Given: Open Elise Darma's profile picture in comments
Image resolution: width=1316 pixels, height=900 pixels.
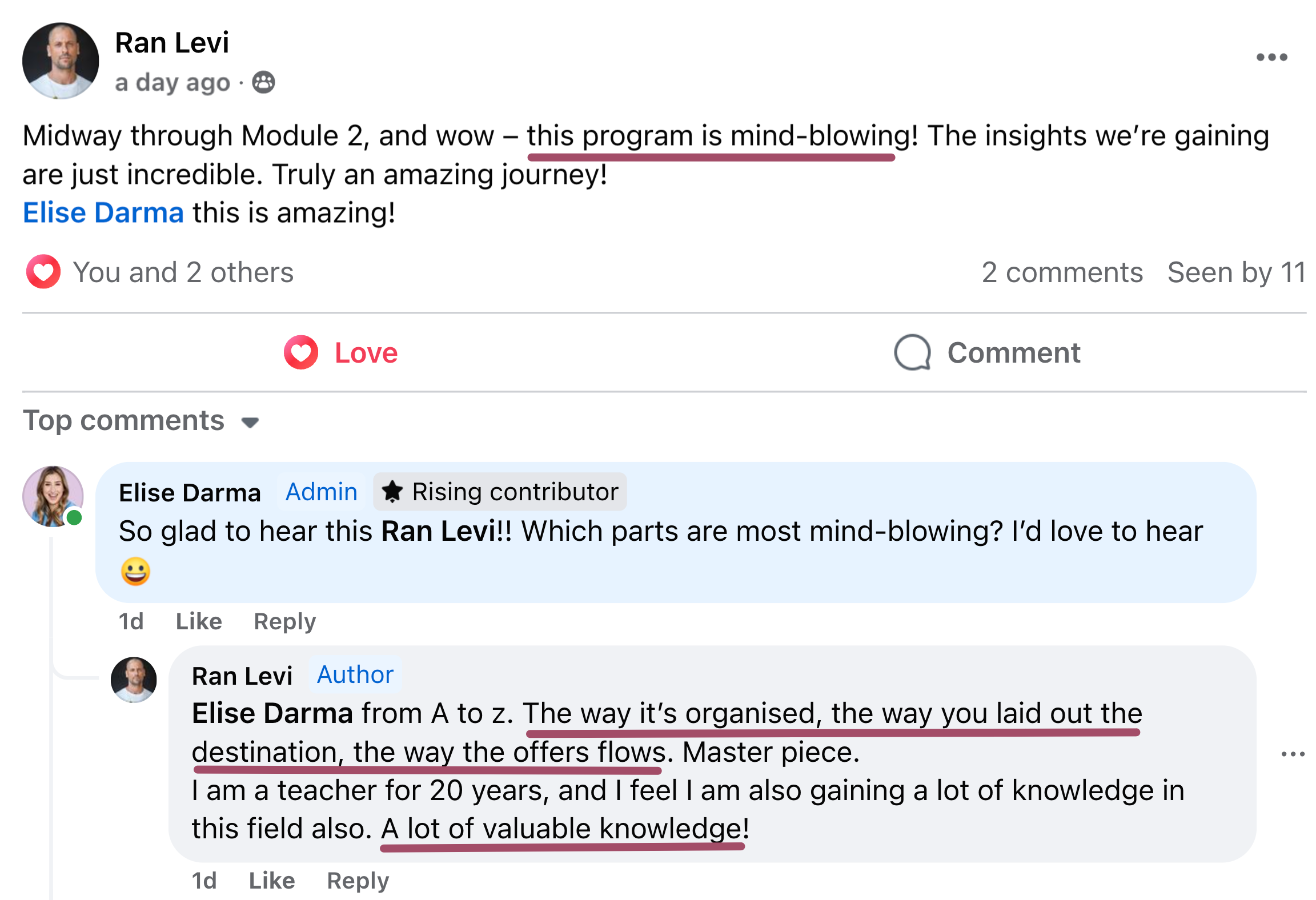Looking at the screenshot, I should (53, 496).
